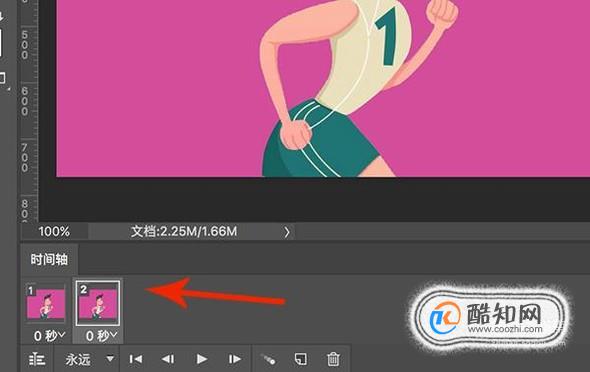Select frame 2 thumbnail
The width and height of the screenshot is (590, 372).
click(x=98, y=302)
